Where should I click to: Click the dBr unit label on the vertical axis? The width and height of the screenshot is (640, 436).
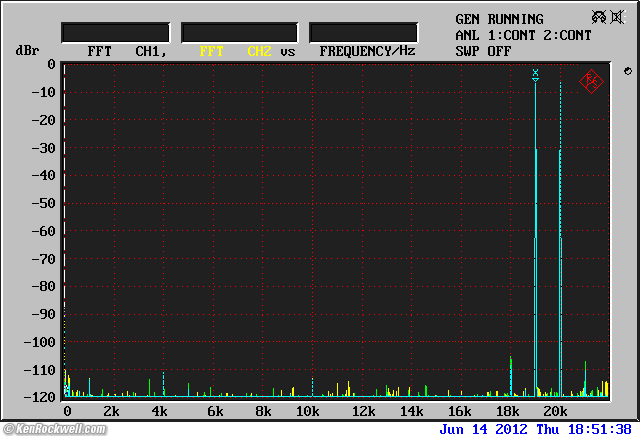point(26,50)
